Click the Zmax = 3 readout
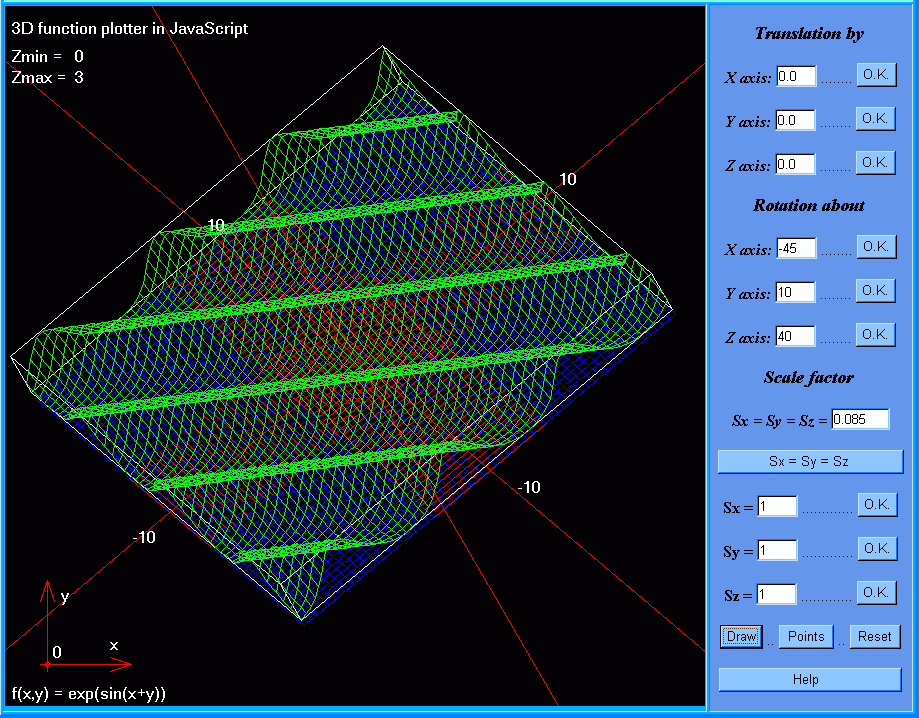 pyautogui.click(x=47, y=77)
